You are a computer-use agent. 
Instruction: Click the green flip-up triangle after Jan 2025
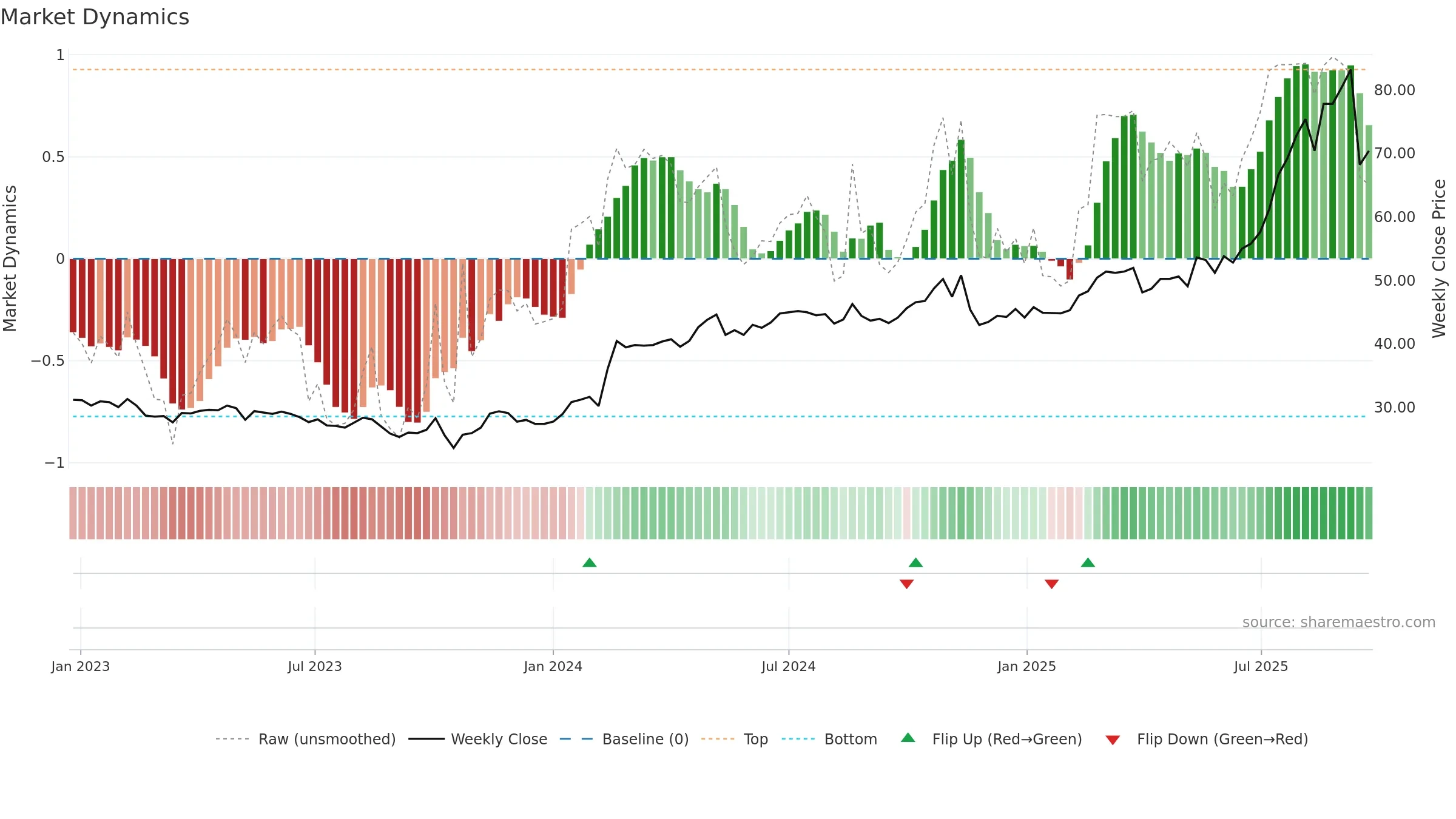tap(1088, 562)
